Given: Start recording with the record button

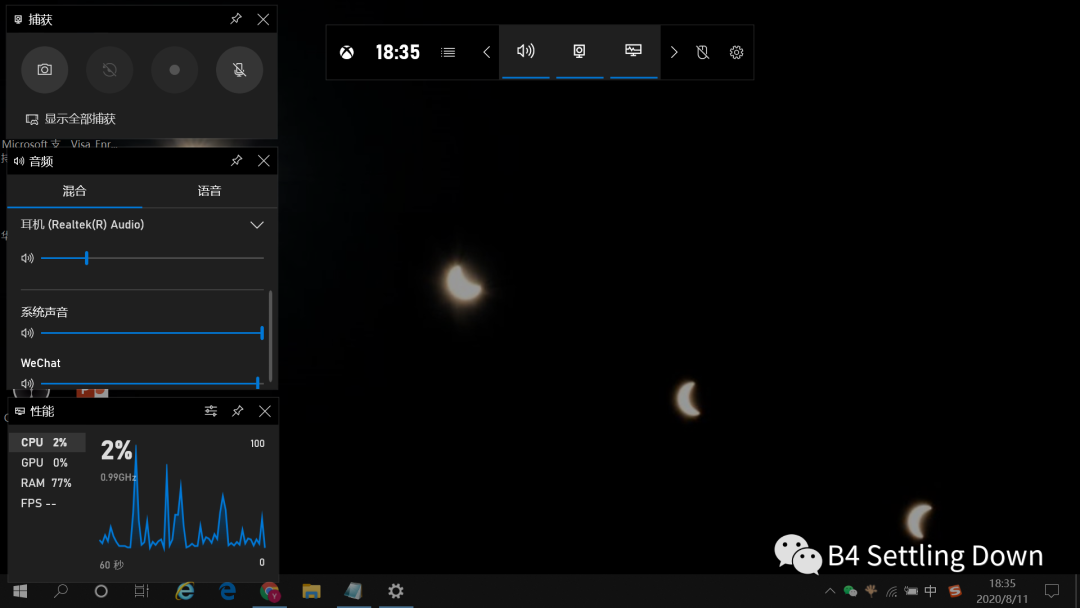Looking at the screenshot, I should (x=174, y=70).
